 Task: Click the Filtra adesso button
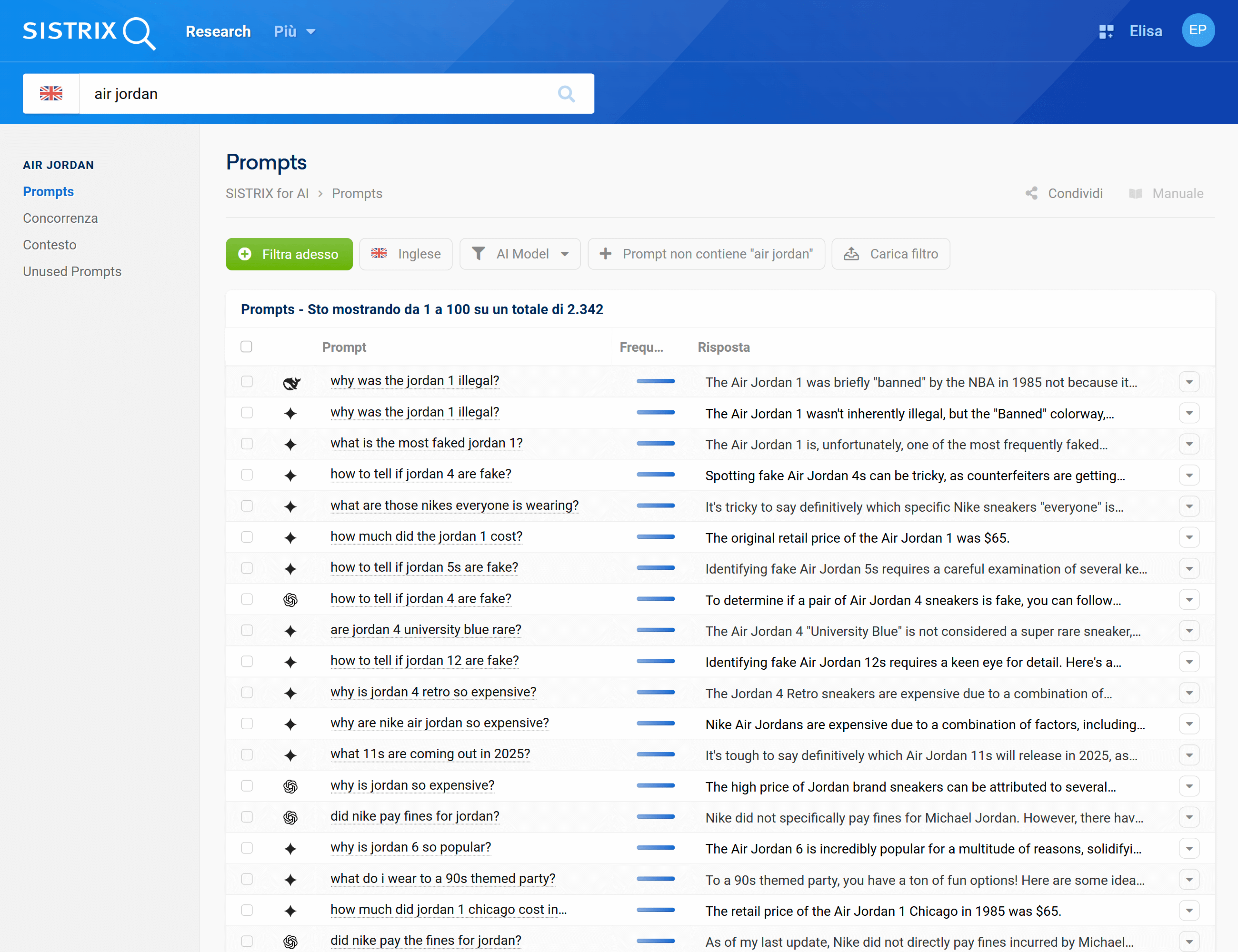[289, 254]
